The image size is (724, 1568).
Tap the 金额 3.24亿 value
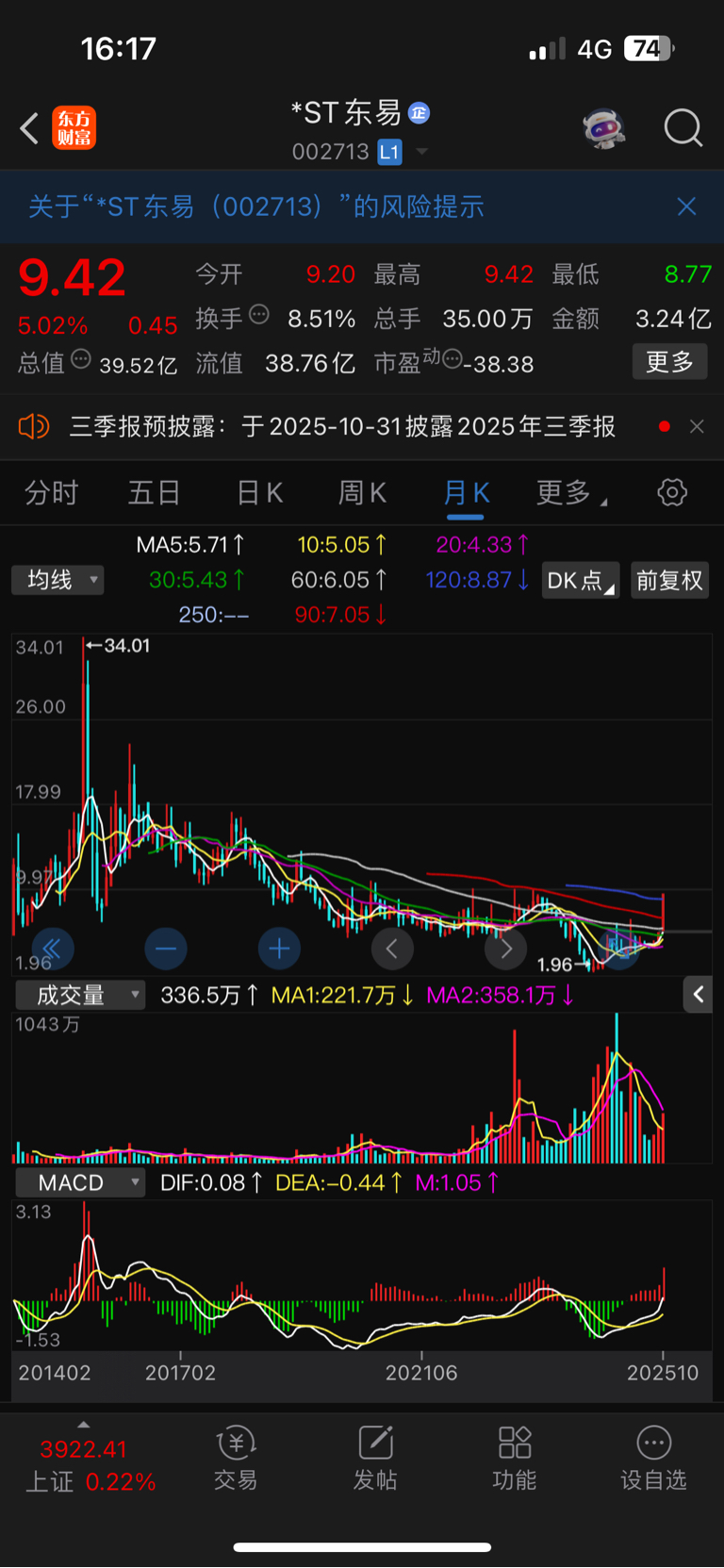pos(673,319)
